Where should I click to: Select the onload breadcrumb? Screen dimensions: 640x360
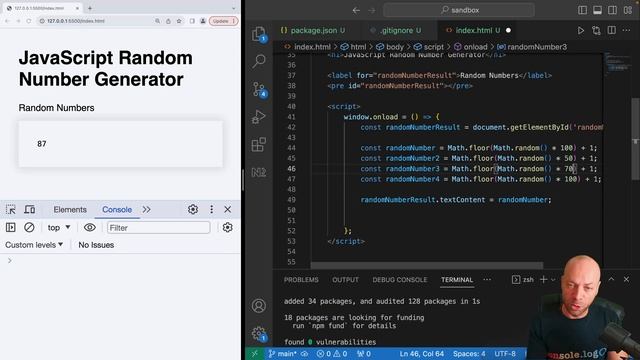tap(471, 47)
